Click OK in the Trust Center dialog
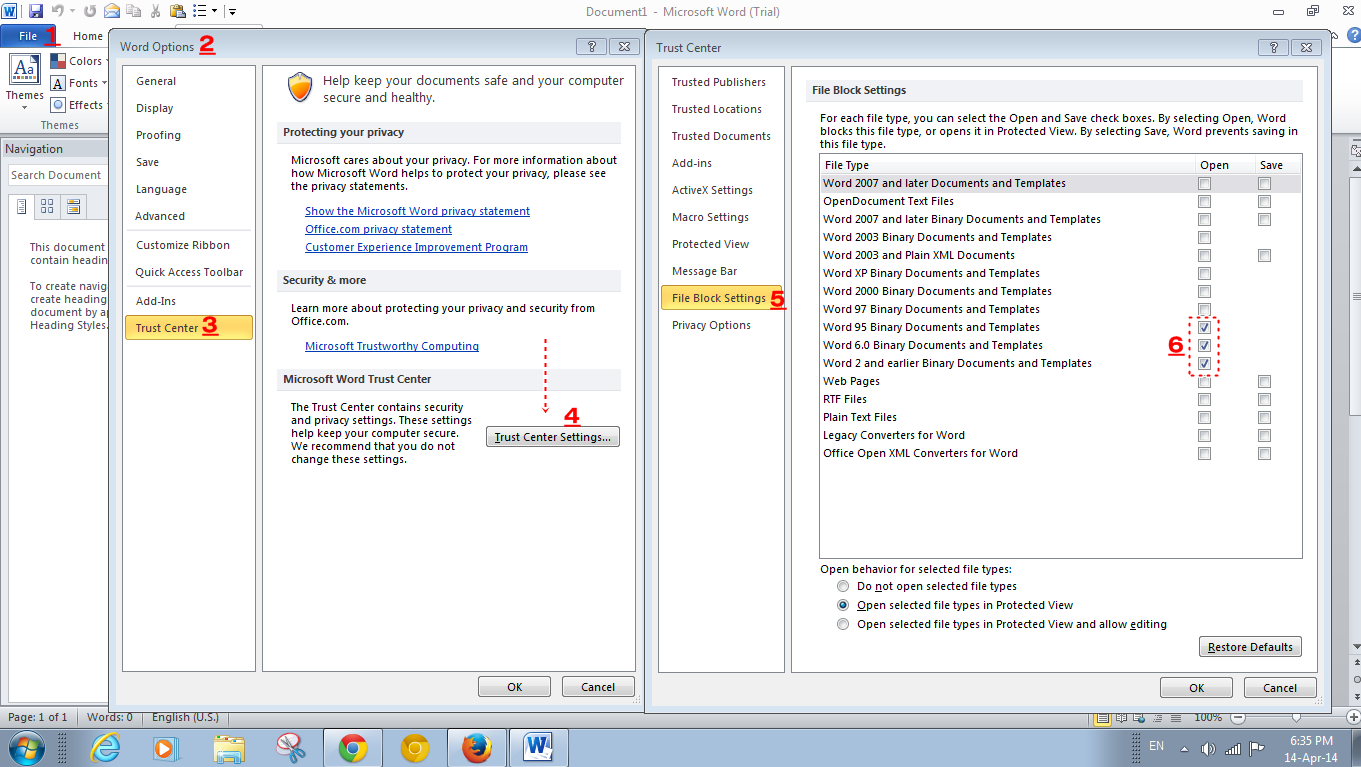Screen dimensions: 1361x767 click(1196, 687)
